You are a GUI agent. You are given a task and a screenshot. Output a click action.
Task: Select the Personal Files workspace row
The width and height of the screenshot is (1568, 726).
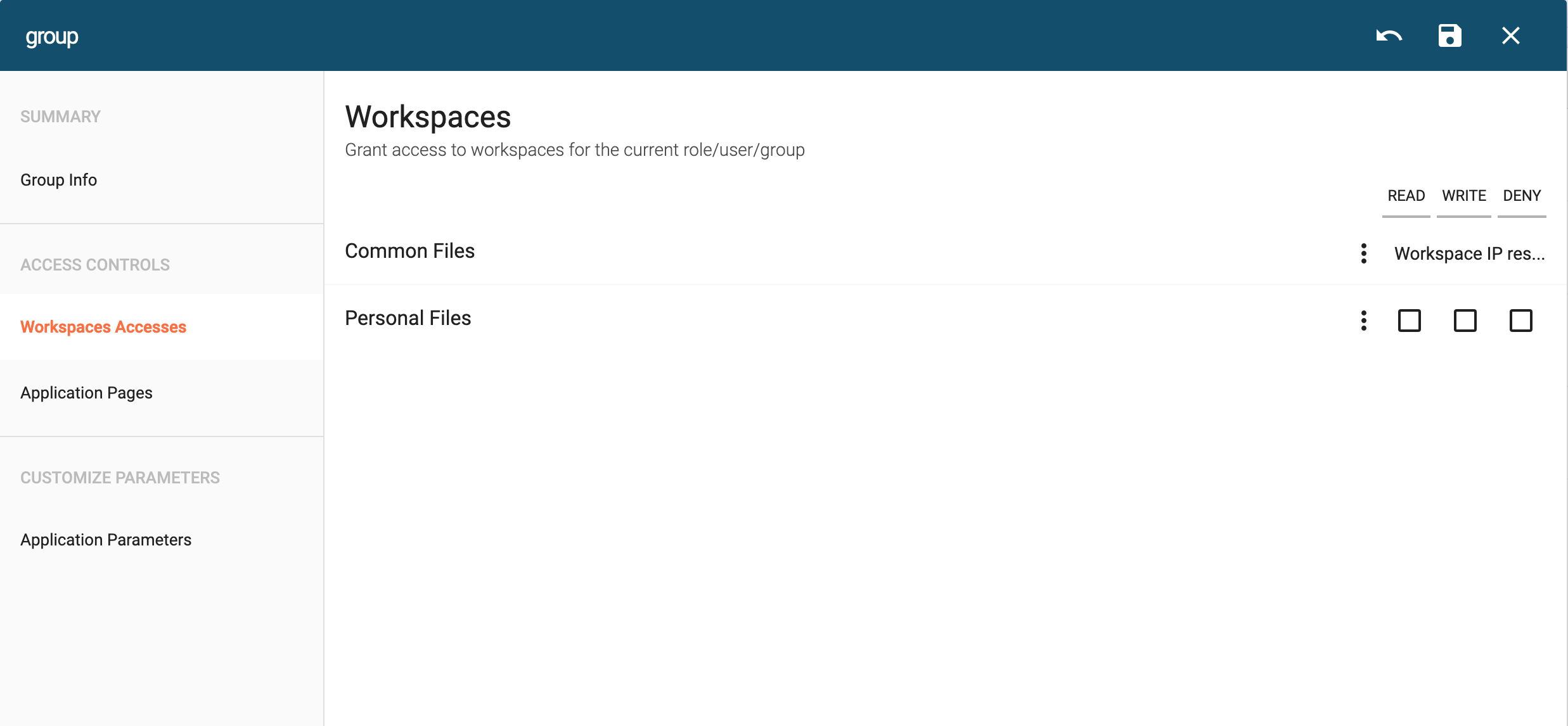click(408, 318)
